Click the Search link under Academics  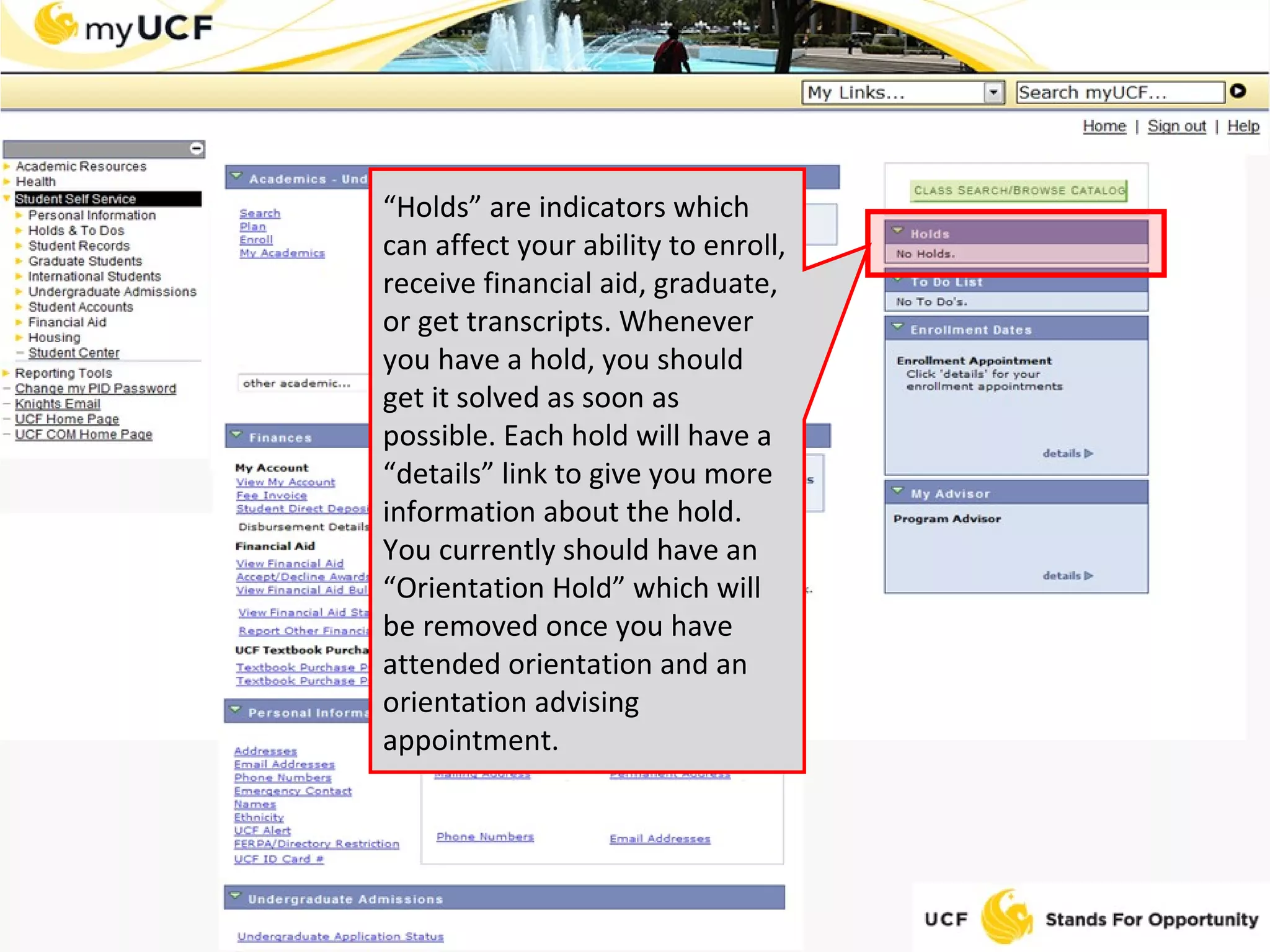tap(260, 213)
